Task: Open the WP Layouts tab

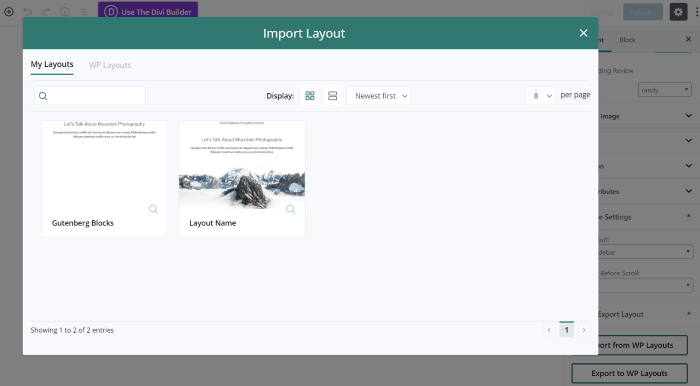Action: (110, 65)
